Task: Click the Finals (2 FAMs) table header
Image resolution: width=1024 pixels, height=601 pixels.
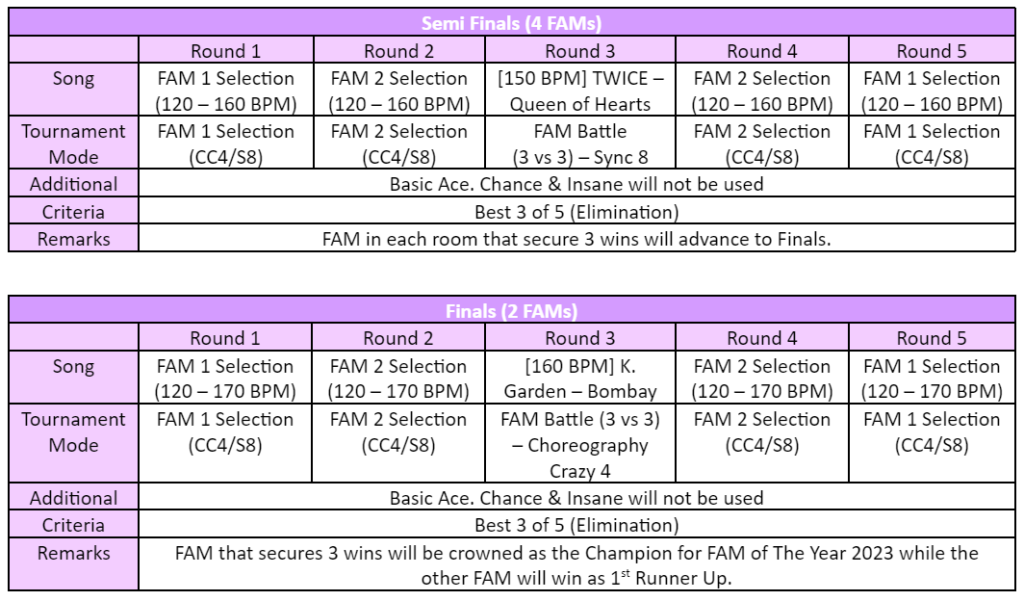Action: [511, 311]
